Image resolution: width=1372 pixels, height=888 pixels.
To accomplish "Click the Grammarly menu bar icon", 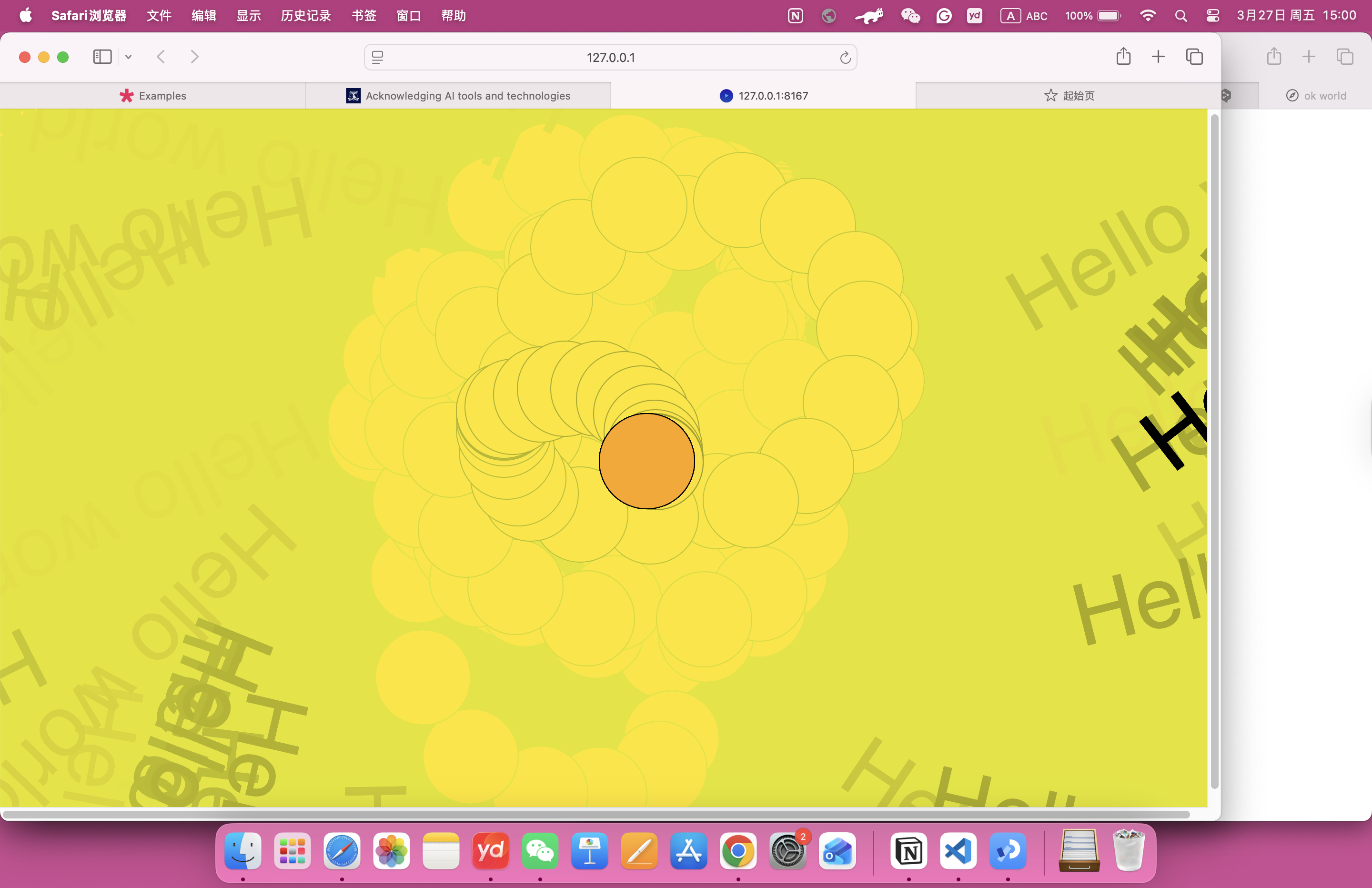I will [x=944, y=16].
